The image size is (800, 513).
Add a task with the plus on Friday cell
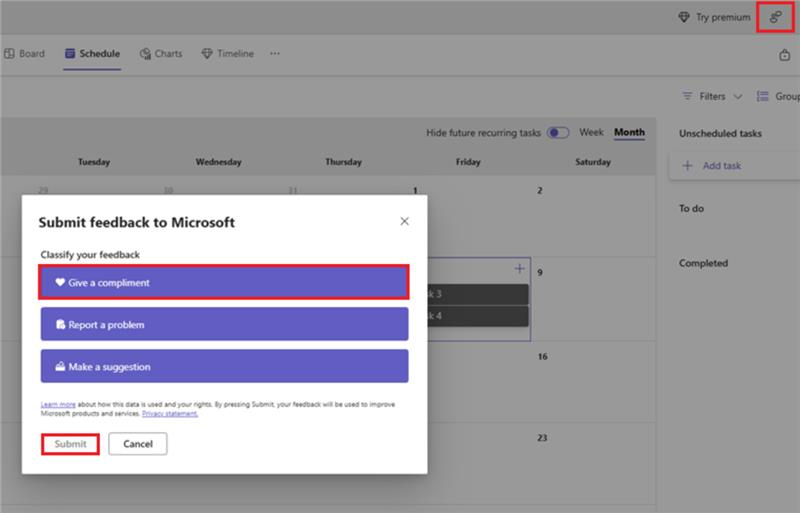point(519,268)
